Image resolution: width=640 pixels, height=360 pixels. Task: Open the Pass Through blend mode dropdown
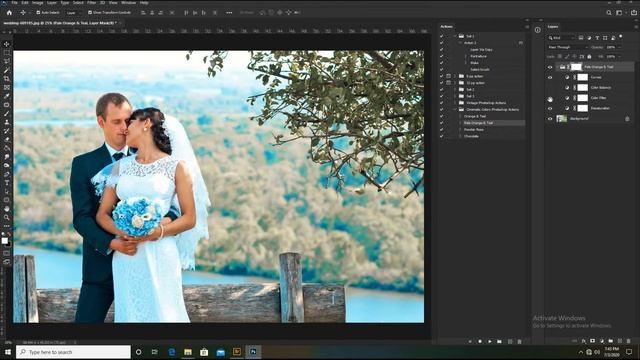pos(568,47)
